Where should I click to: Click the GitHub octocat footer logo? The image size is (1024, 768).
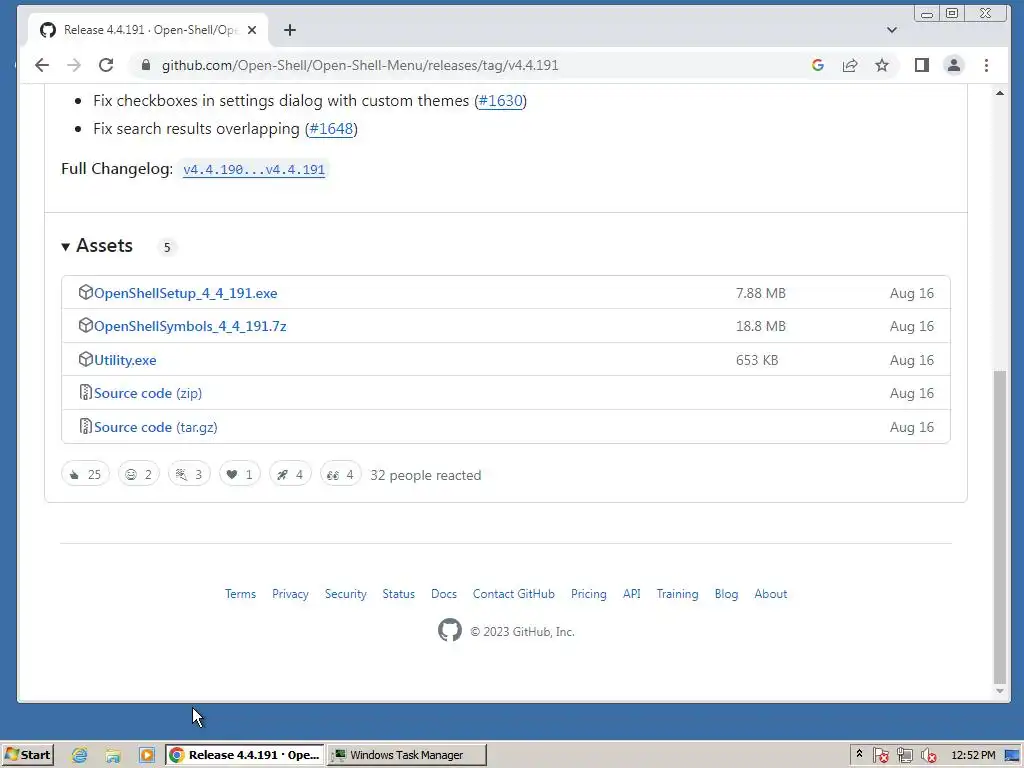[x=449, y=630]
